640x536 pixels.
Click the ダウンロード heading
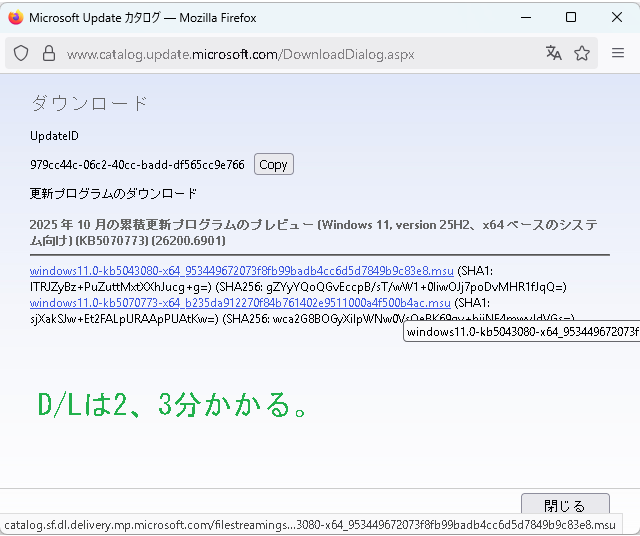tap(89, 103)
